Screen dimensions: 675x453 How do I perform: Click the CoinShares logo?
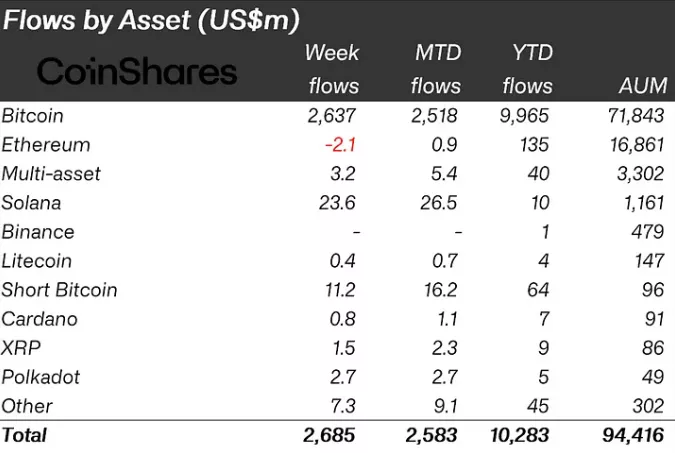(137, 71)
